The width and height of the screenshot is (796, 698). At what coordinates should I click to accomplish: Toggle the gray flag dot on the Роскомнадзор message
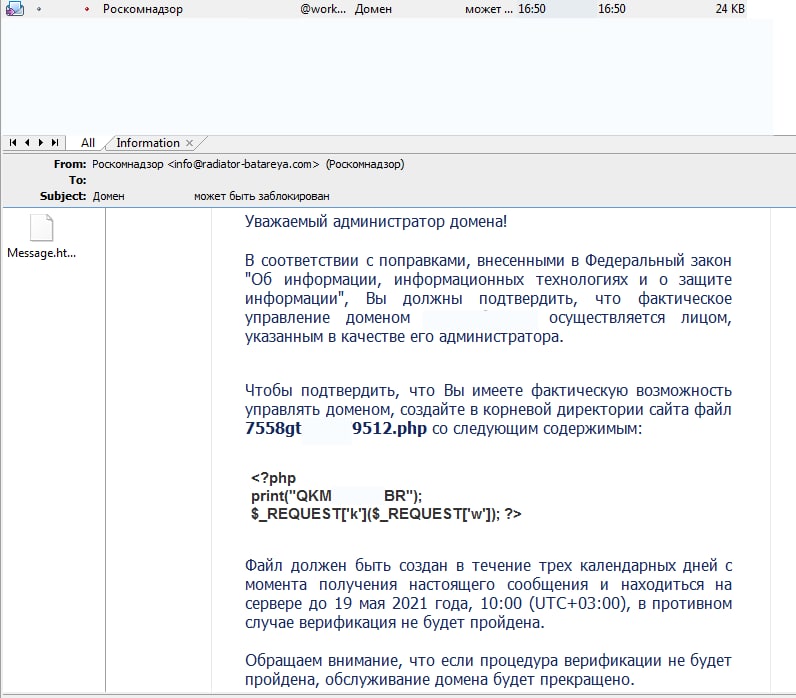point(39,9)
